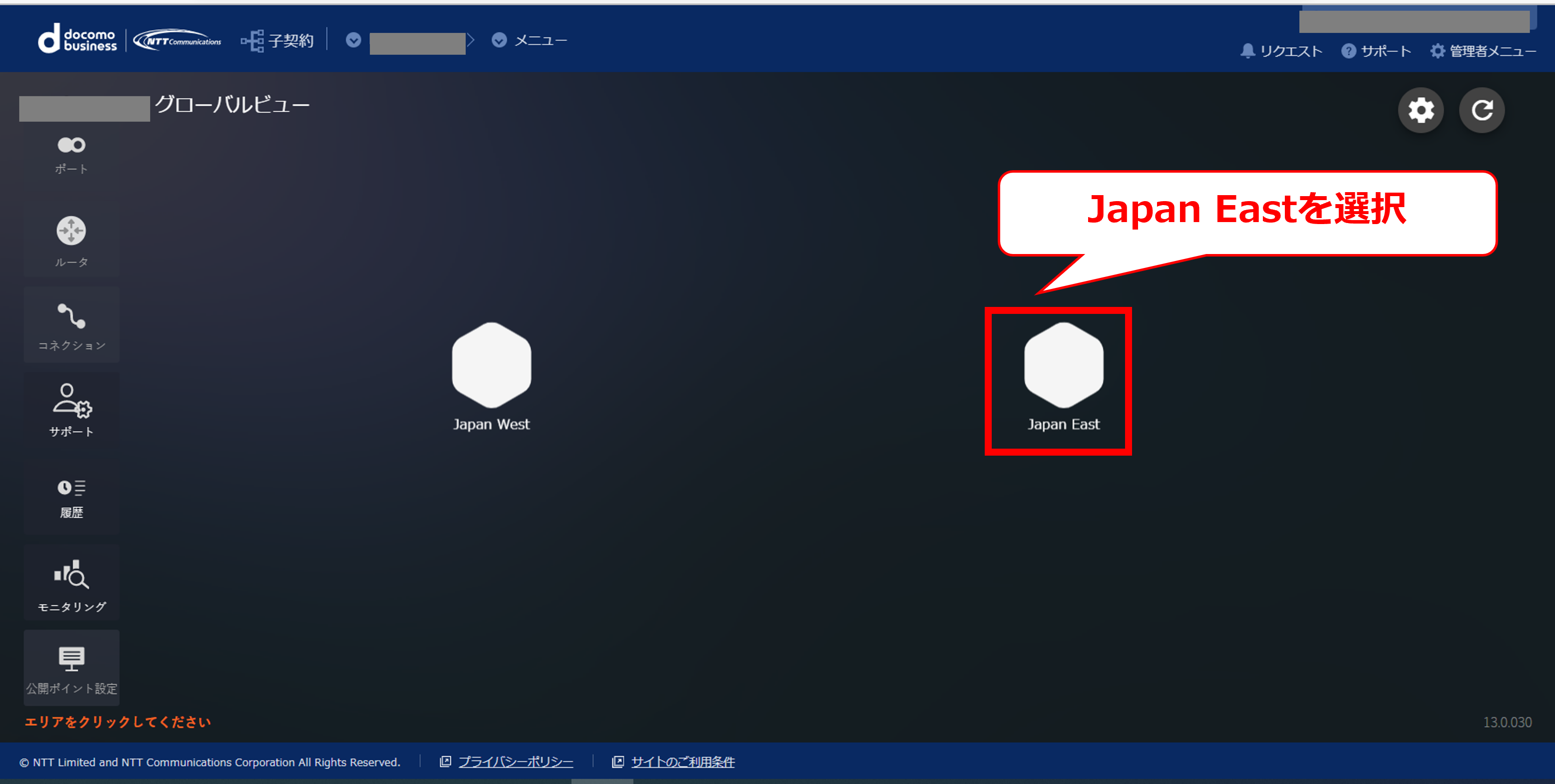Click the docomo business logo
This screenshot has height=784, width=1555.
(77, 39)
